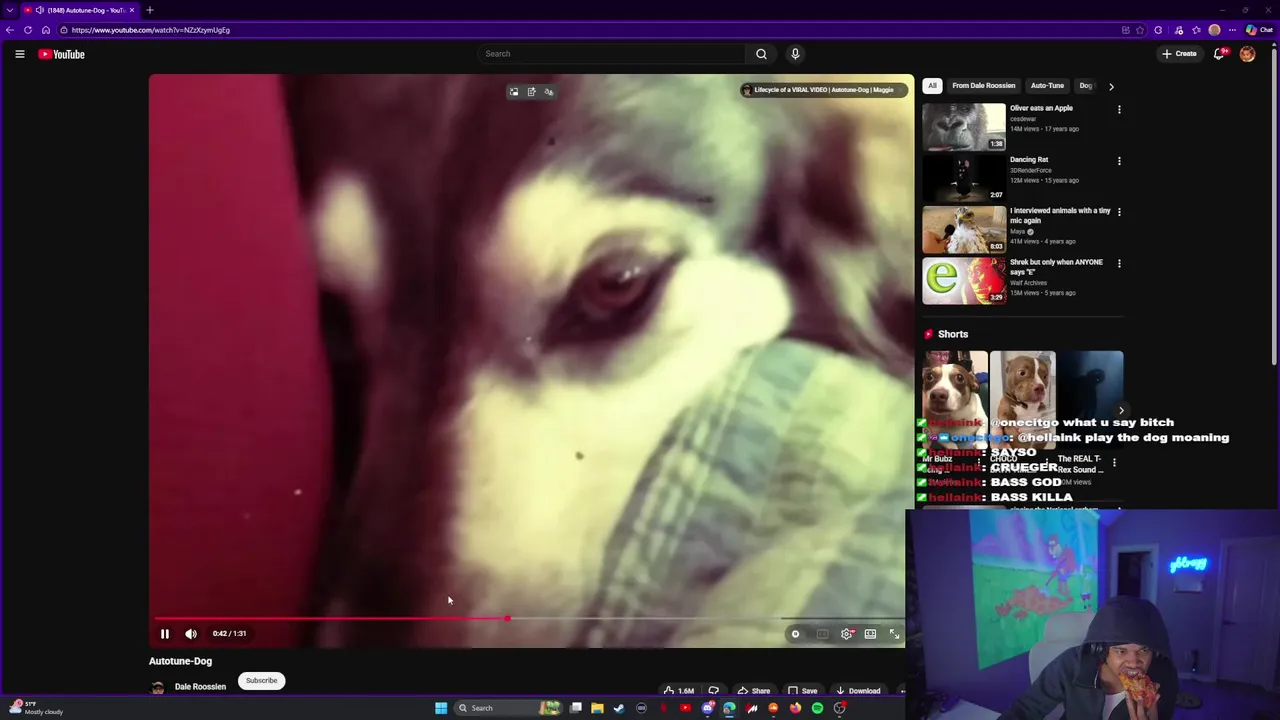Screen dimensions: 1280x720
Task: Select the From Dale Rossiien chip
Action: tap(983, 86)
